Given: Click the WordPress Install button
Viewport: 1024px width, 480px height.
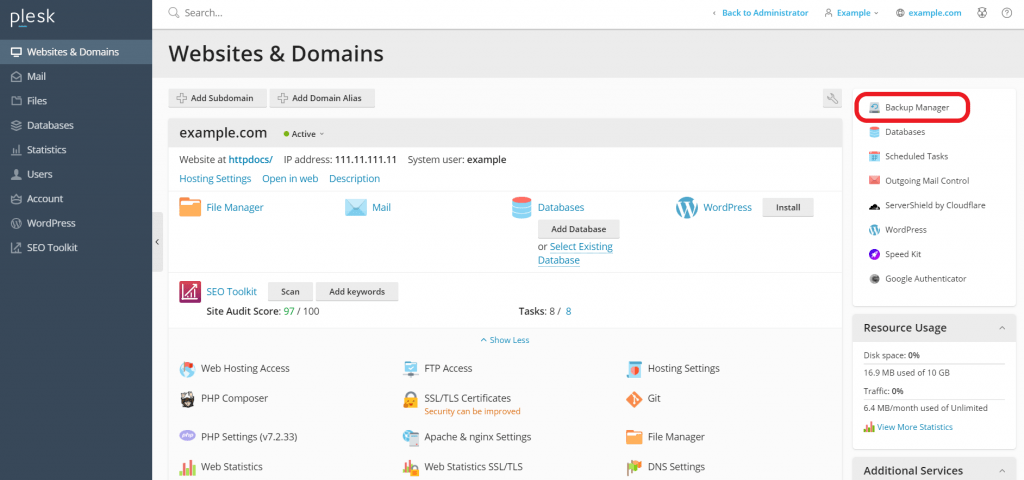Looking at the screenshot, I should coord(788,208).
